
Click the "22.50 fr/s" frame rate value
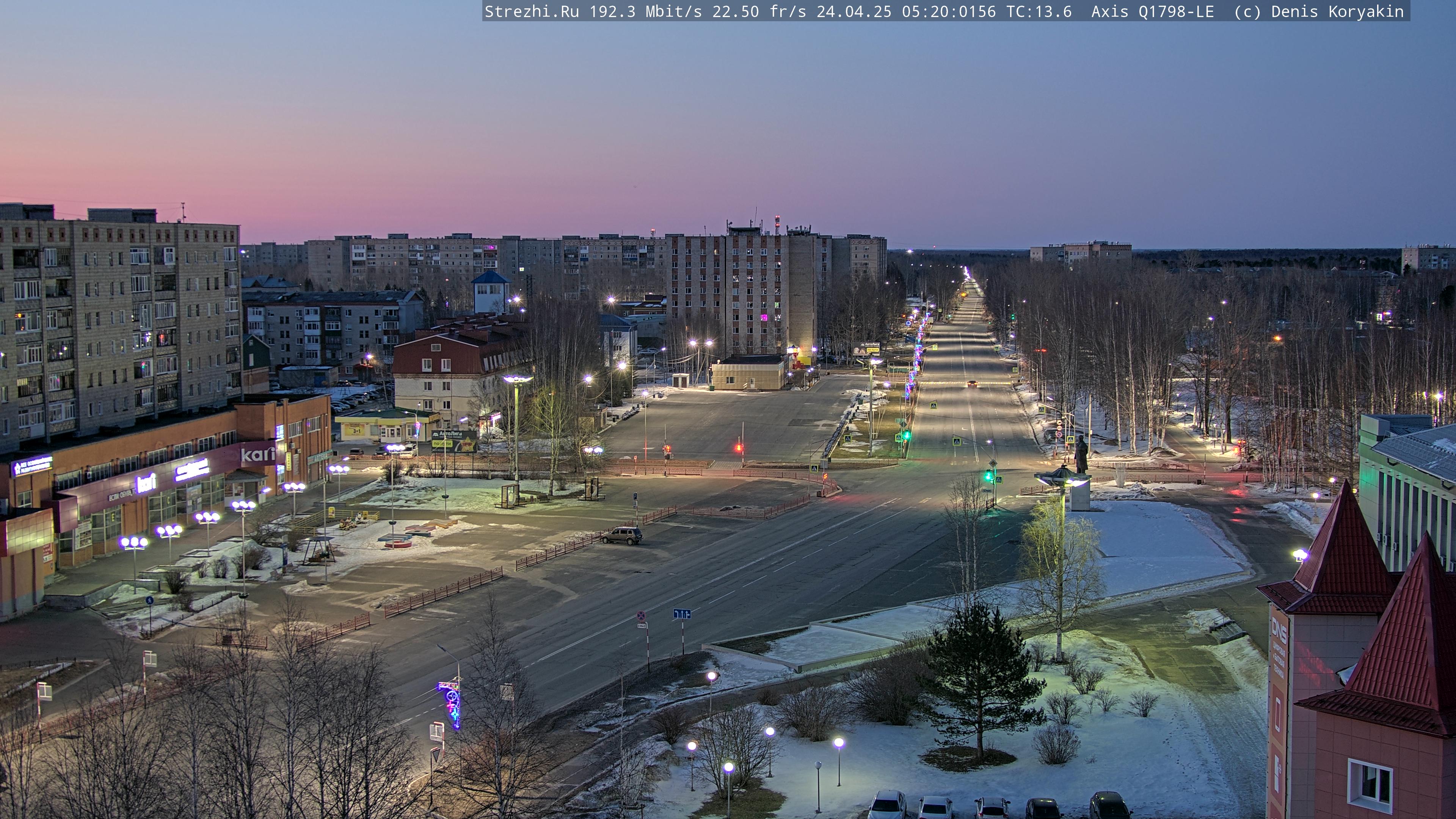tap(759, 12)
